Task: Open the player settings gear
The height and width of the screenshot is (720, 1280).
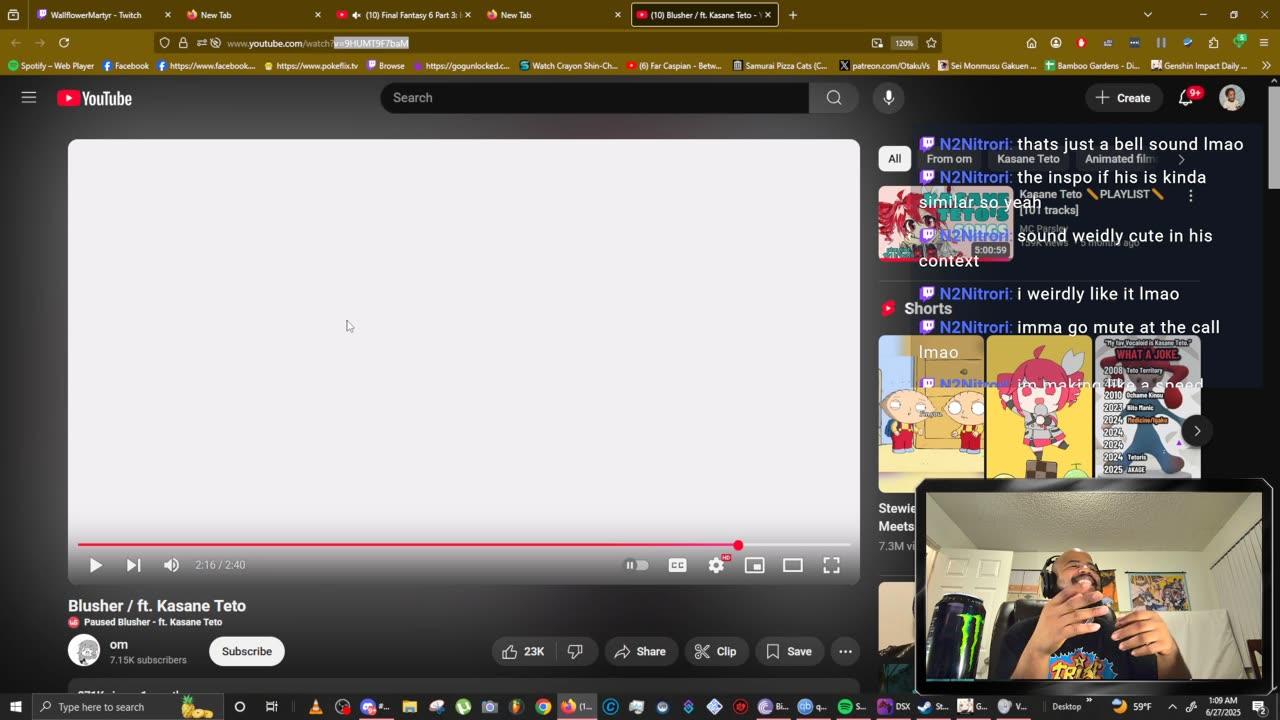Action: (x=716, y=565)
